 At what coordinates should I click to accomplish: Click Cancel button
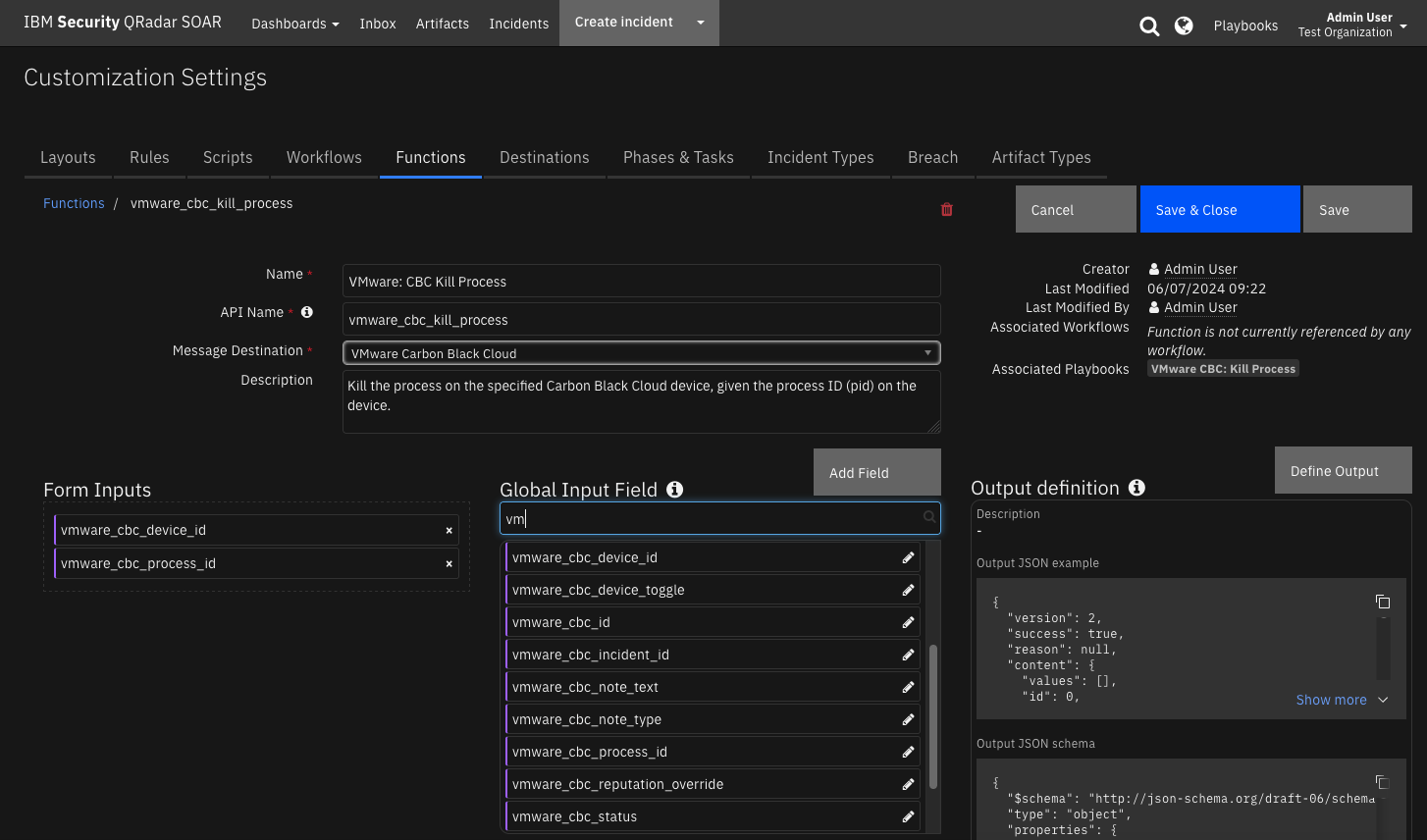pyautogui.click(x=1076, y=209)
